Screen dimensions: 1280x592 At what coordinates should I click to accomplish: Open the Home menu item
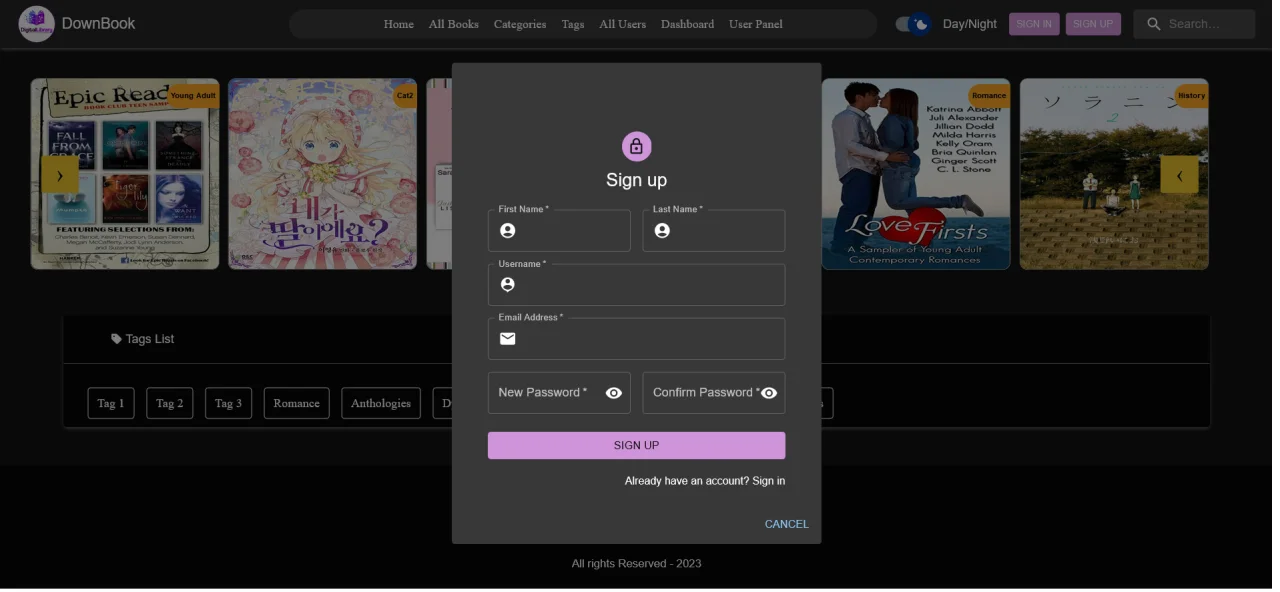[x=399, y=24]
